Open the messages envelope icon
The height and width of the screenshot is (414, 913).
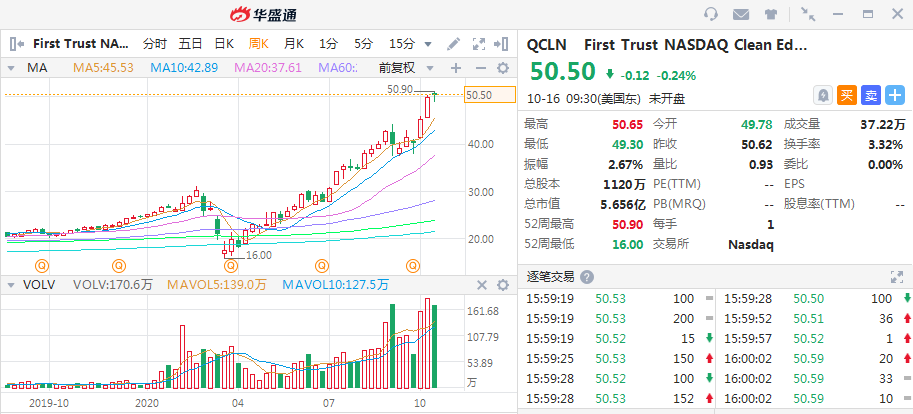pyautogui.click(x=741, y=15)
